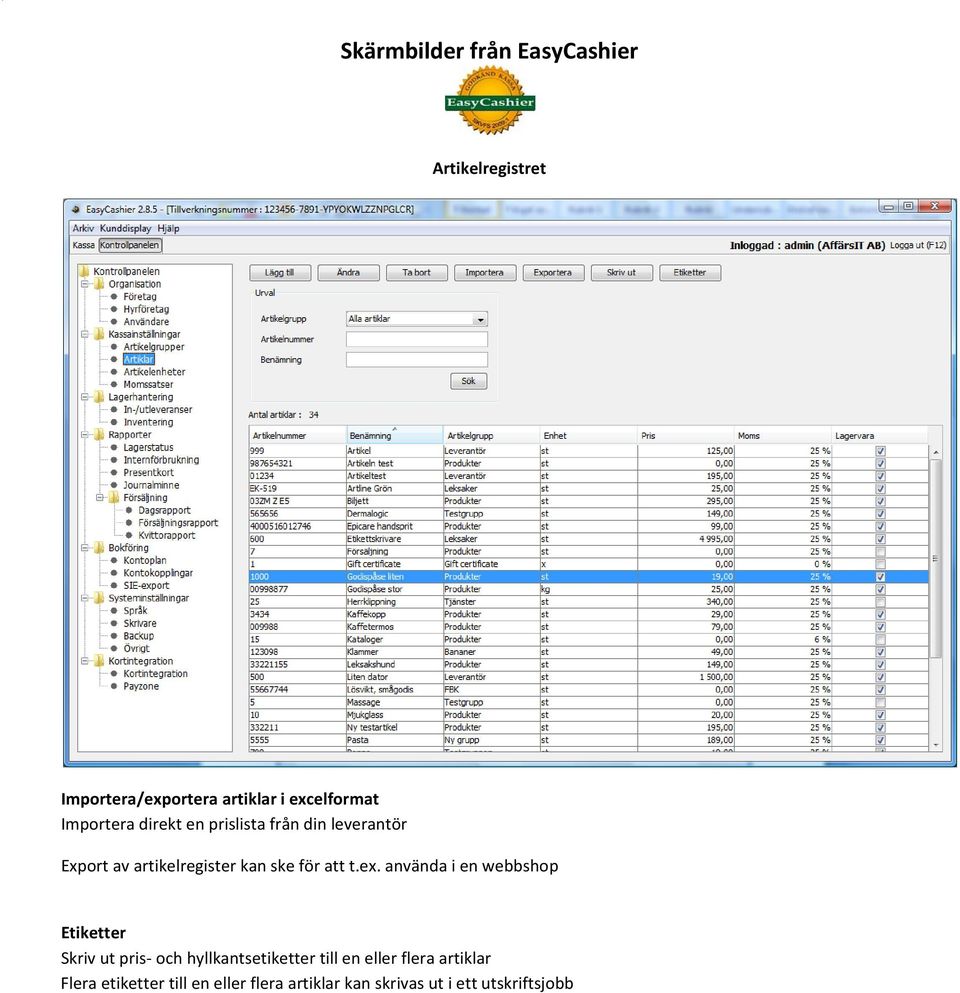
Task: Toggle Lagervara checkbox for Godispåse liten row
Action: tap(880, 577)
